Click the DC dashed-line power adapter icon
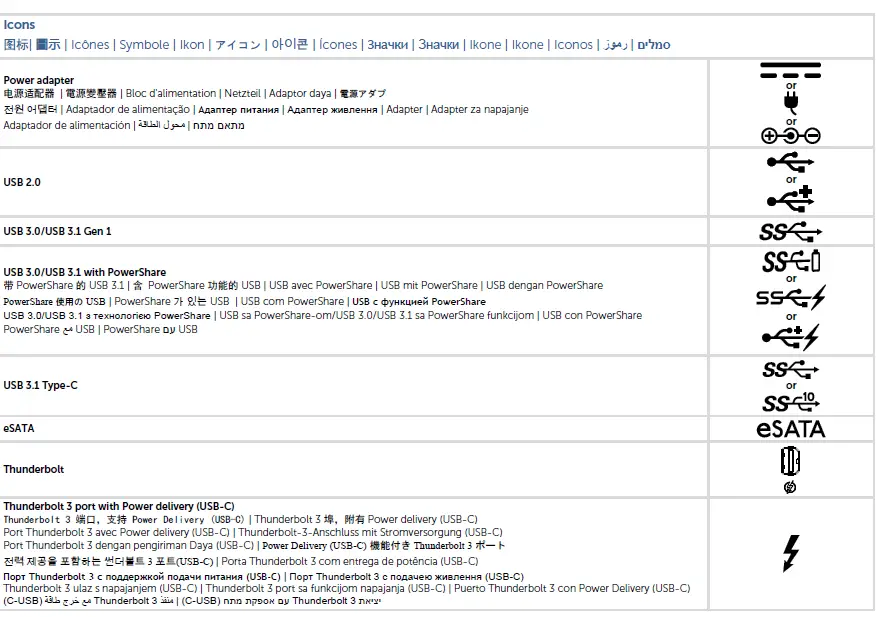Viewport: 879px width, 617px height. click(790, 71)
